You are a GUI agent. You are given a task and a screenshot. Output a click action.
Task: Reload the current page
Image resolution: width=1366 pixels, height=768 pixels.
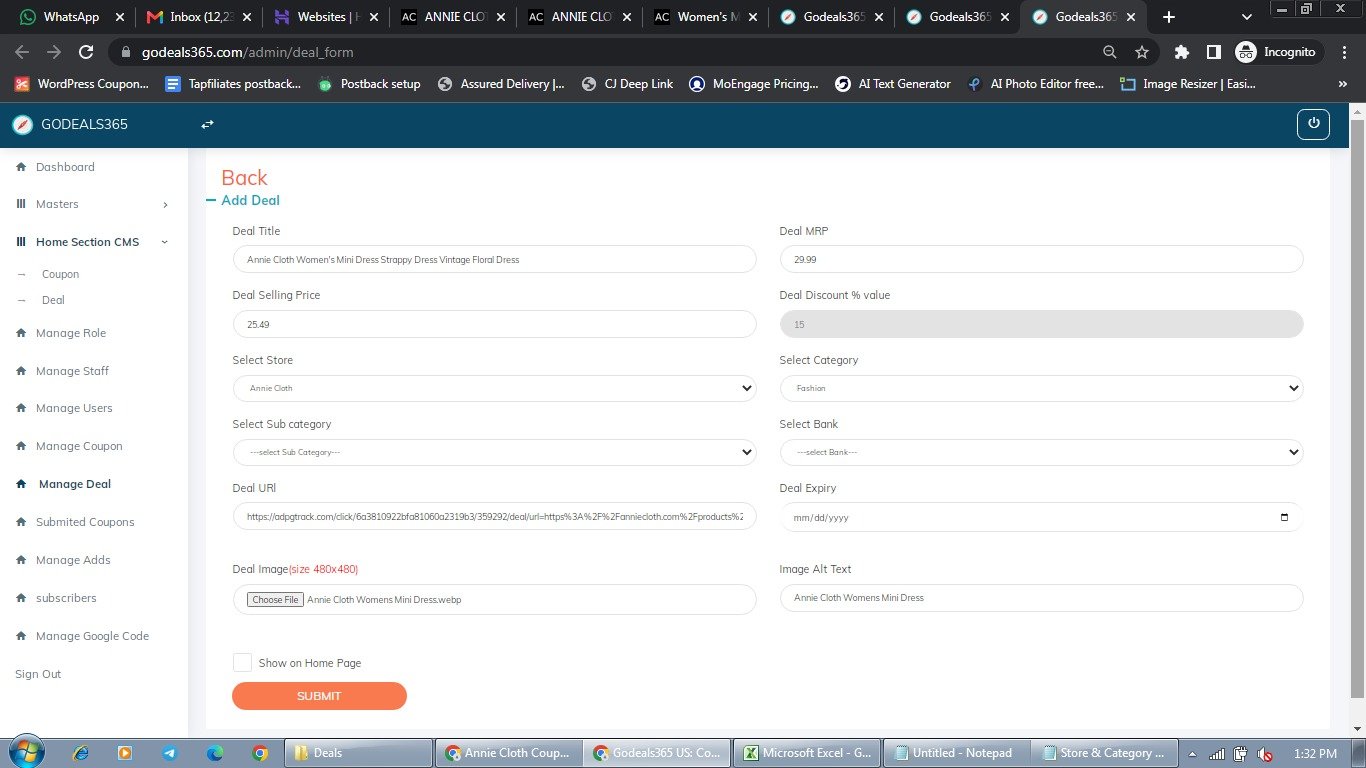(86, 52)
